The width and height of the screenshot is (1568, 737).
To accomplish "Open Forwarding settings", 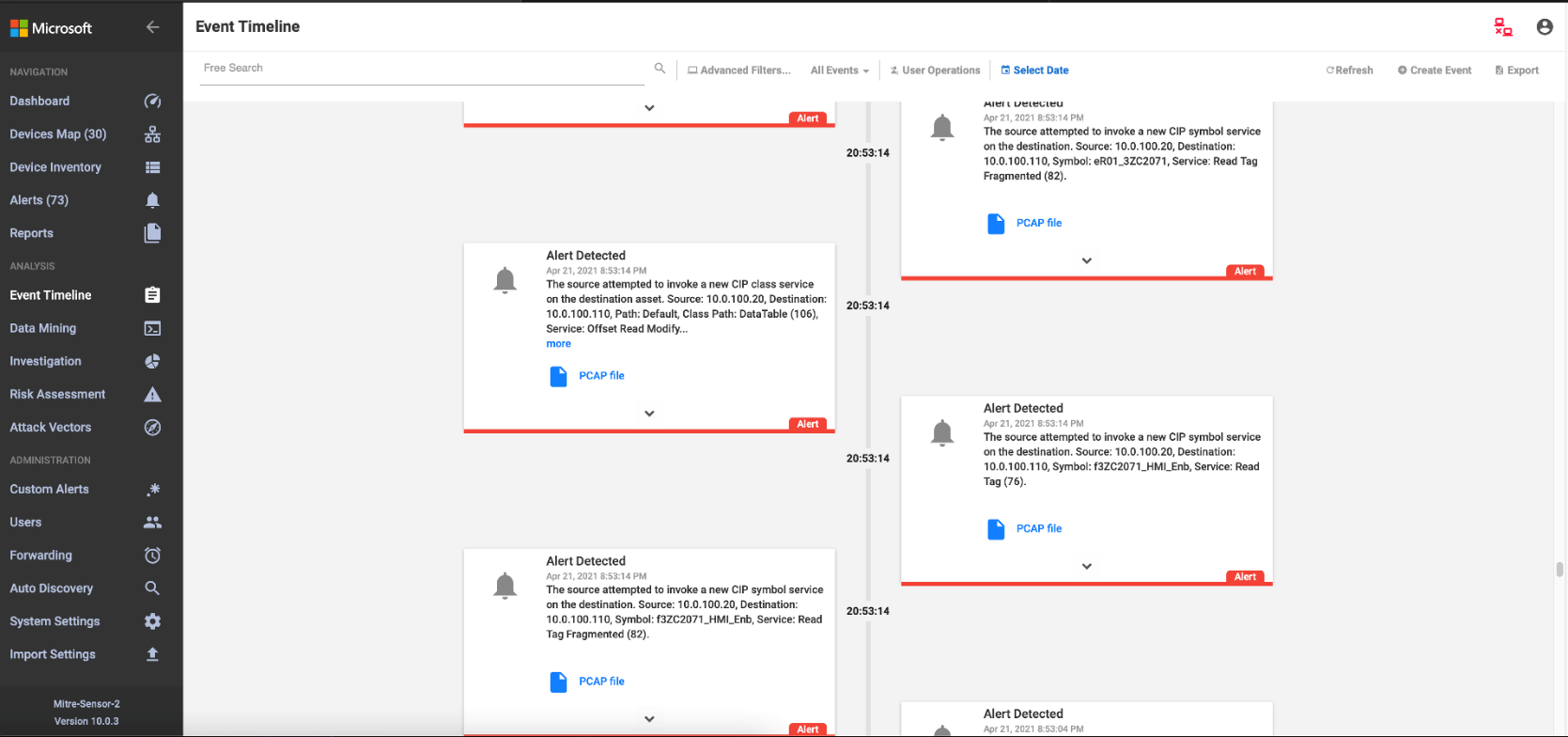I will 40,556.
